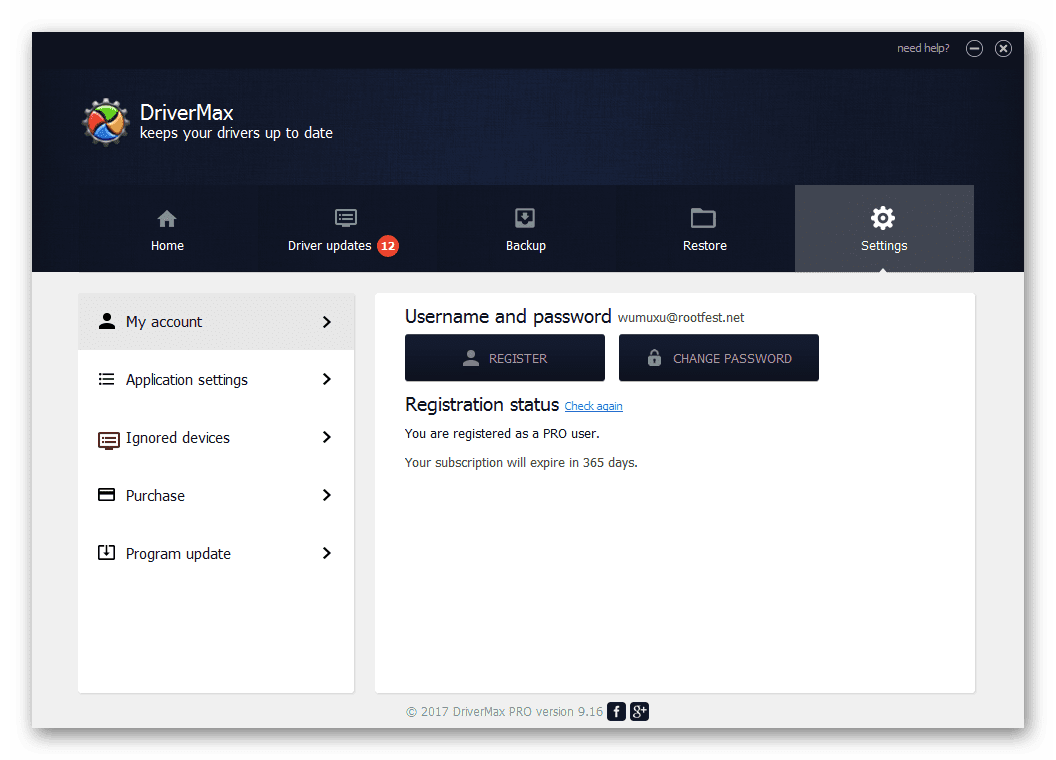Show Ignored devices section
This screenshot has height=760, width=1056.
pos(216,437)
